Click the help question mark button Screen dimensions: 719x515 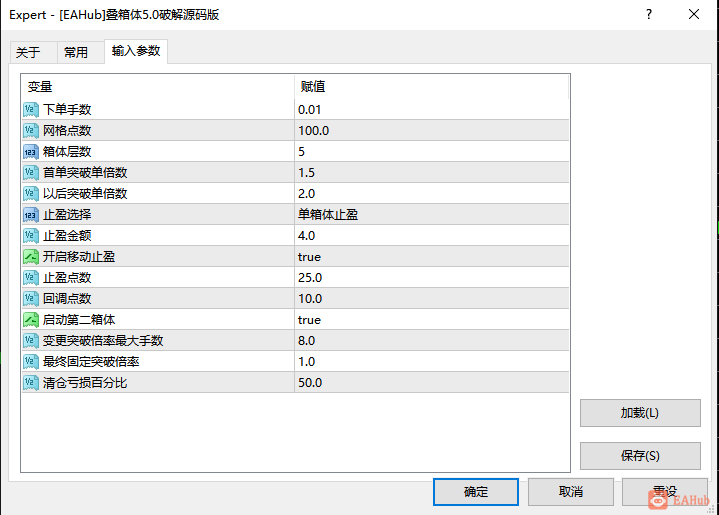point(649,15)
